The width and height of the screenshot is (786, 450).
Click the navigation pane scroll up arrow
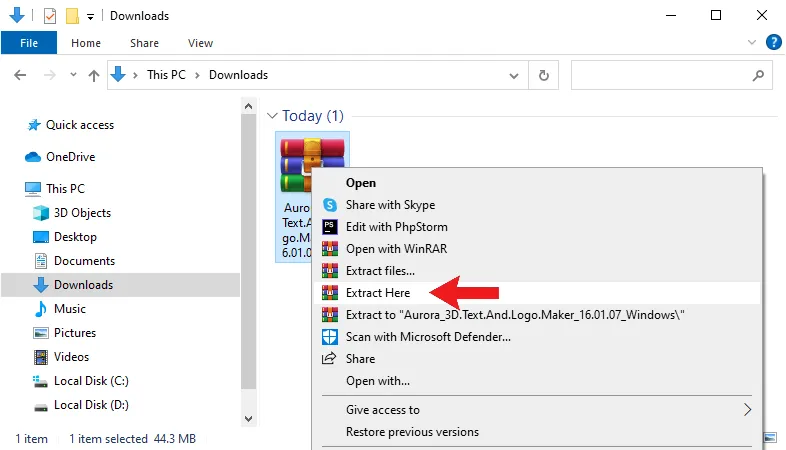(x=248, y=106)
